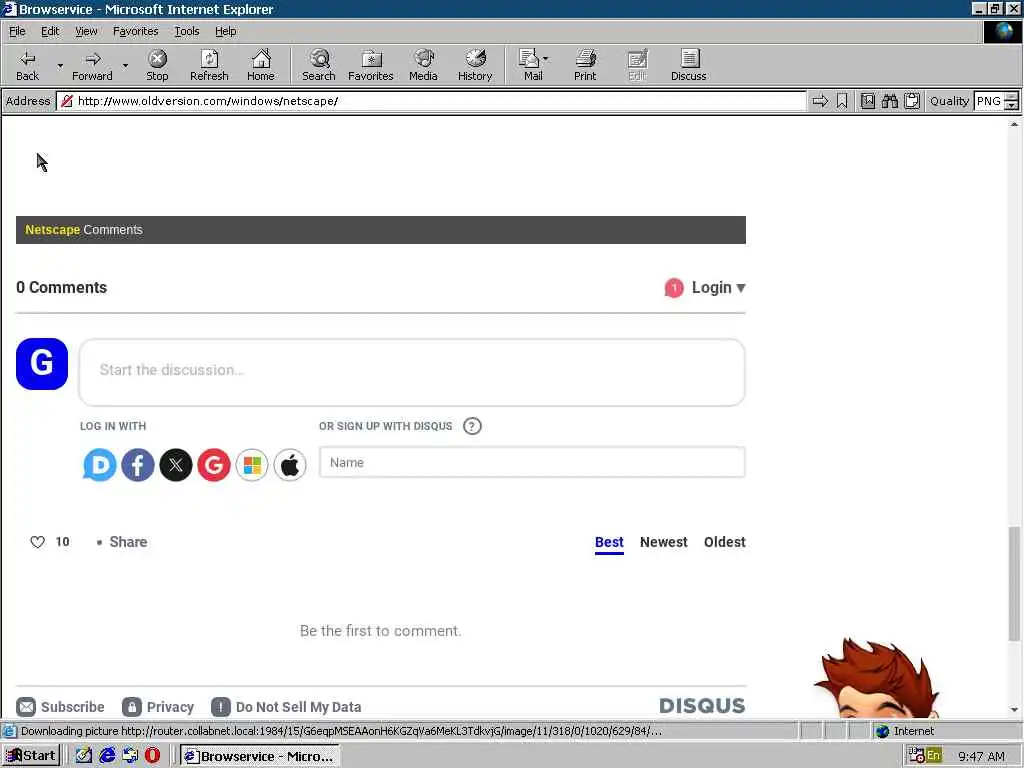The width and height of the screenshot is (1024, 768).
Task: Open the Favorites menu
Action: coord(135,31)
